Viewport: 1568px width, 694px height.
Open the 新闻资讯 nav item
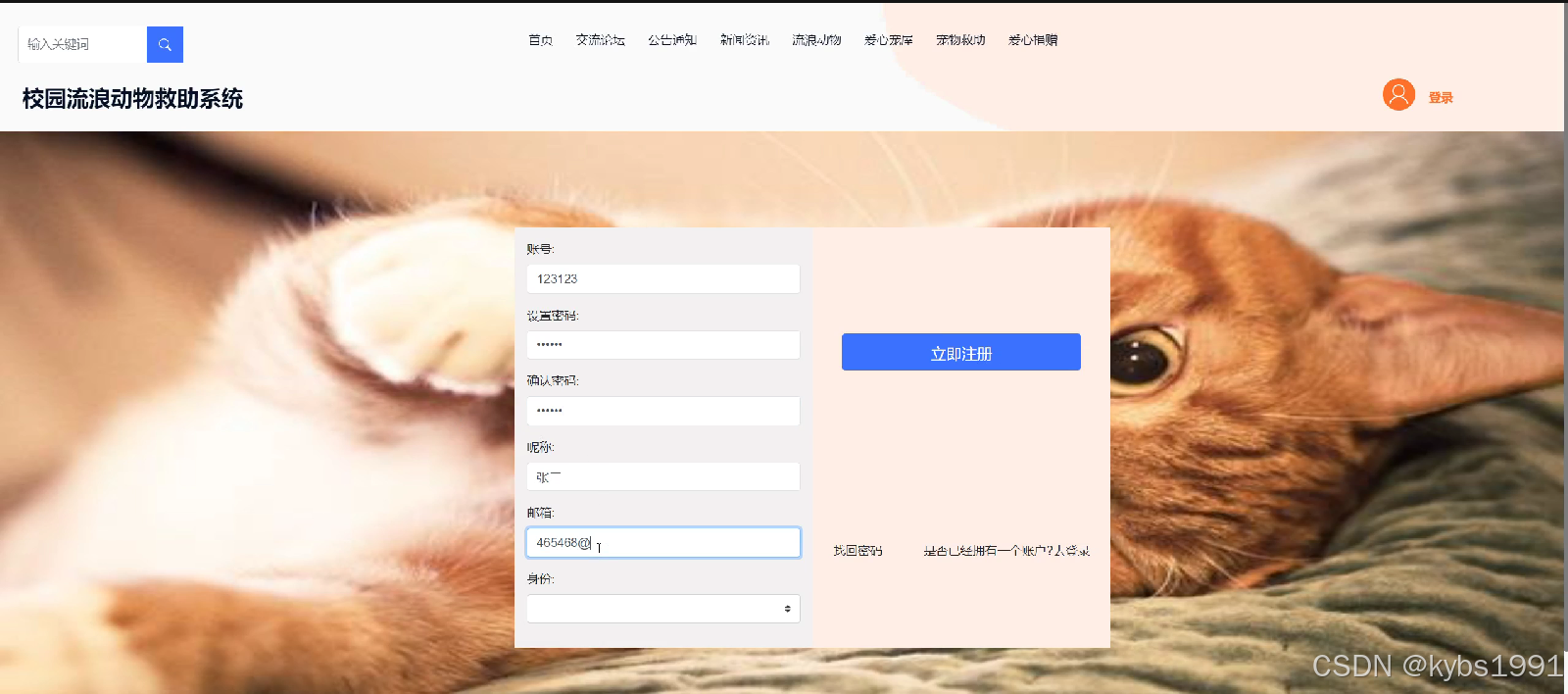point(745,40)
